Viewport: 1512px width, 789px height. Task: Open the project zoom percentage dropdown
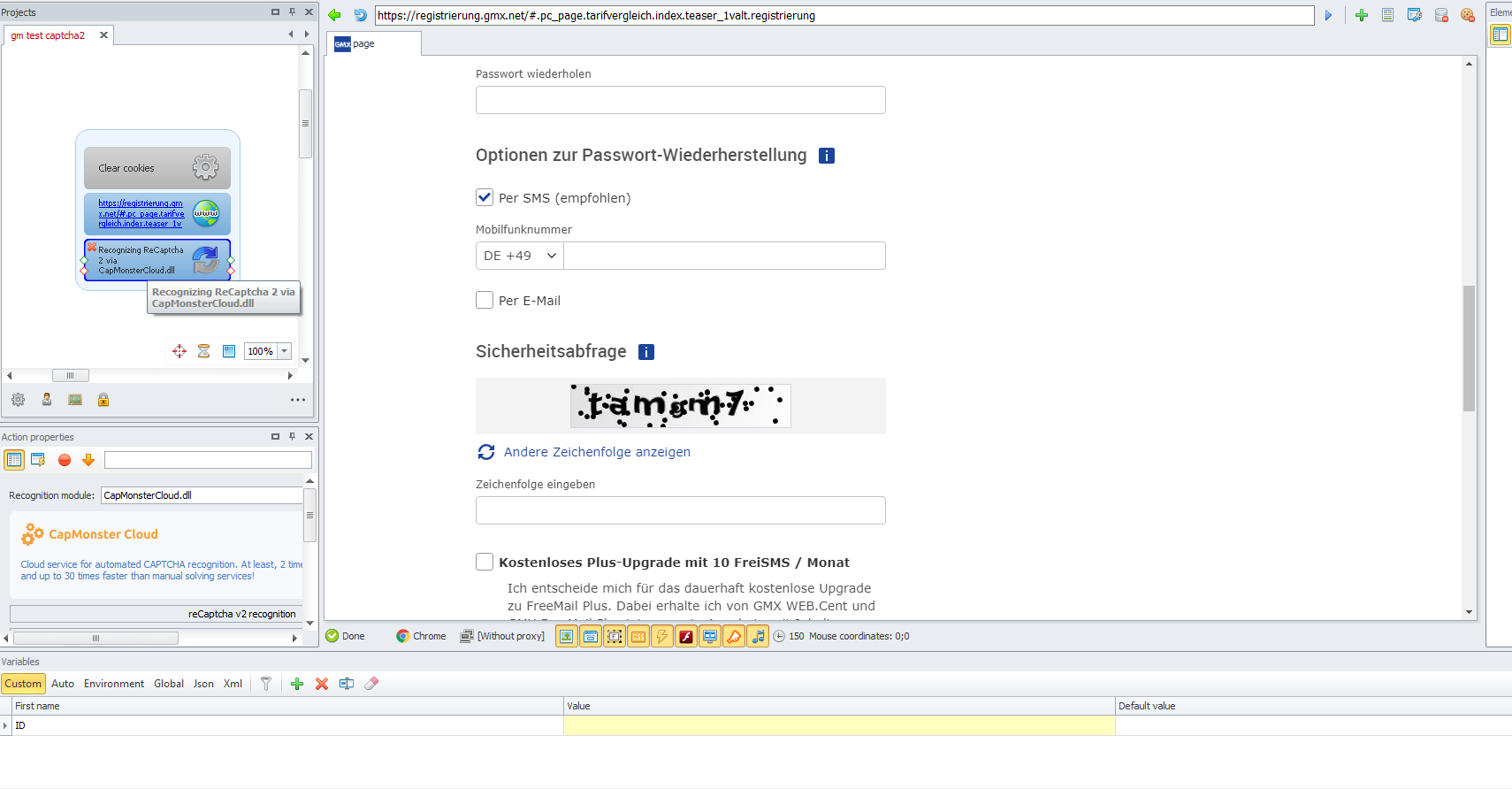285,351
